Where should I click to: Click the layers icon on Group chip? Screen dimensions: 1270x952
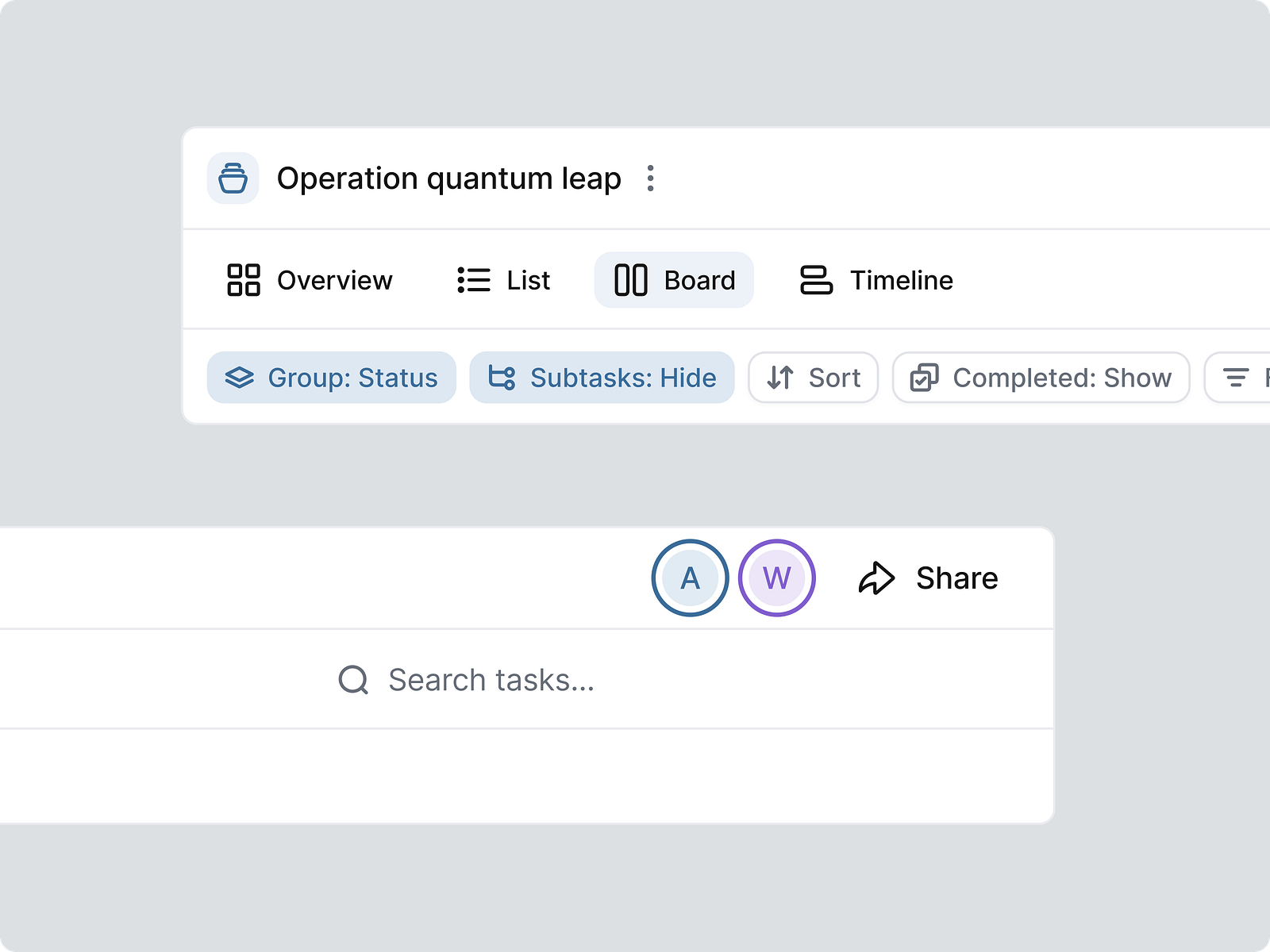(241, 378)
